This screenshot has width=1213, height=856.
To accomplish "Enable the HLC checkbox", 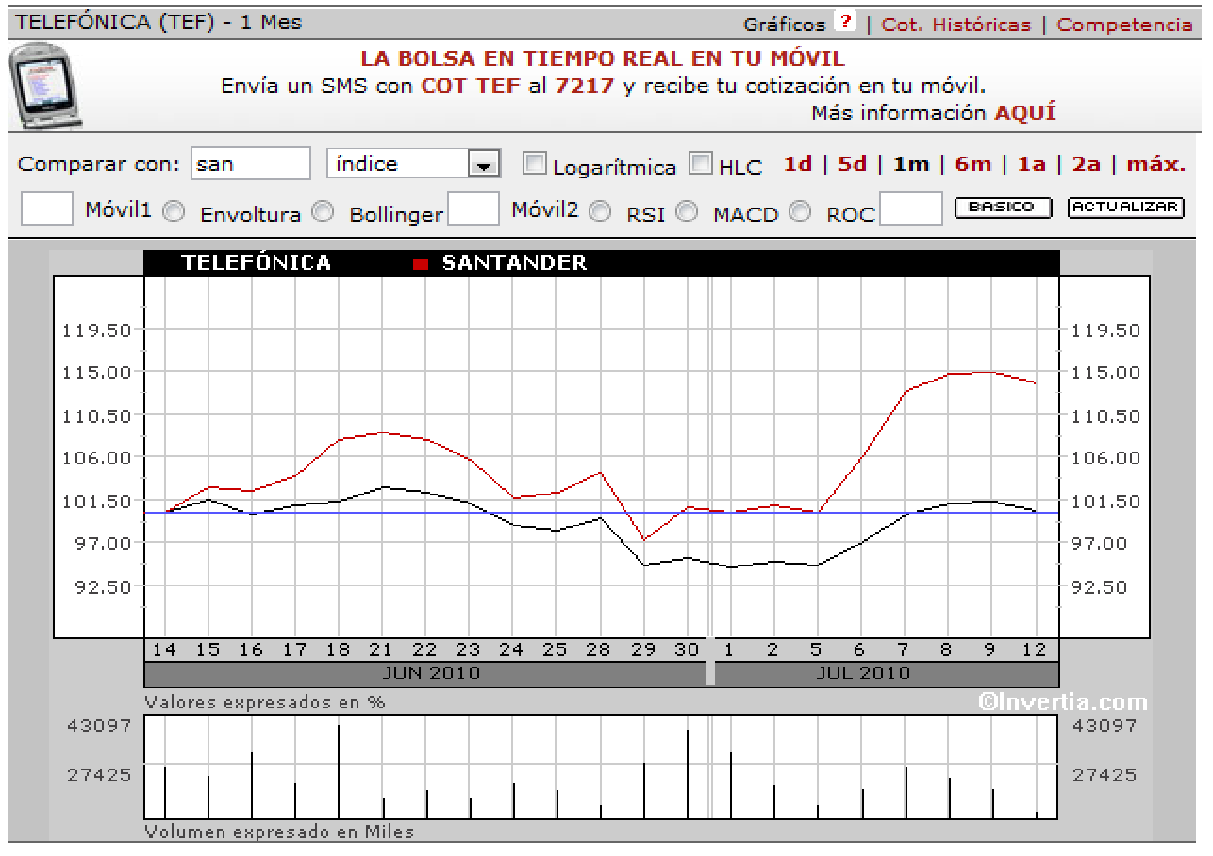I will pyautogui.click(x=701, y=162).
